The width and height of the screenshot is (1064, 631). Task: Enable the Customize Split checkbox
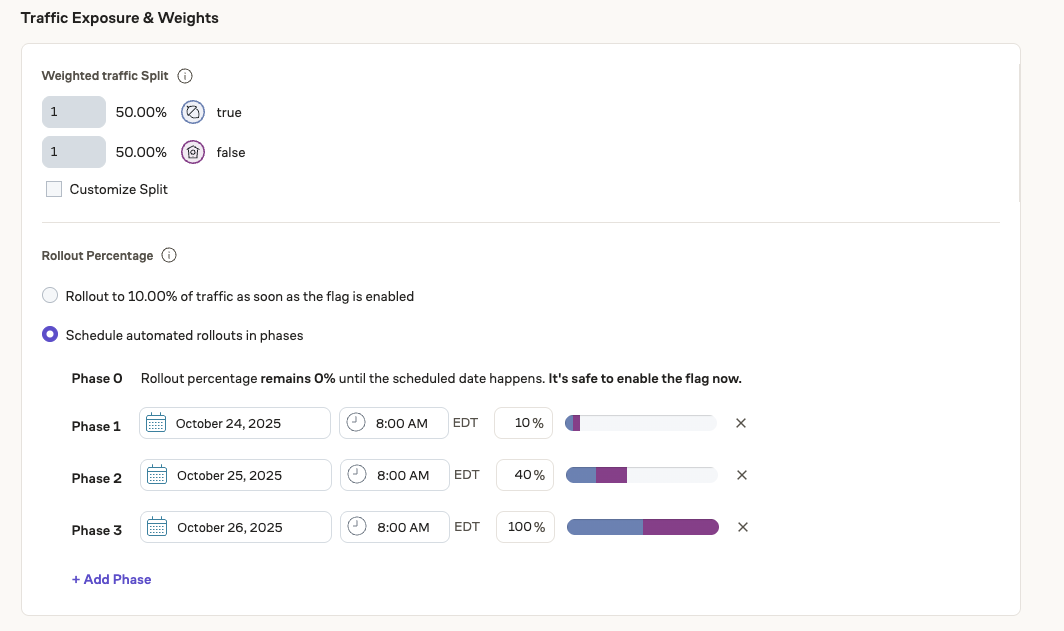53,188
